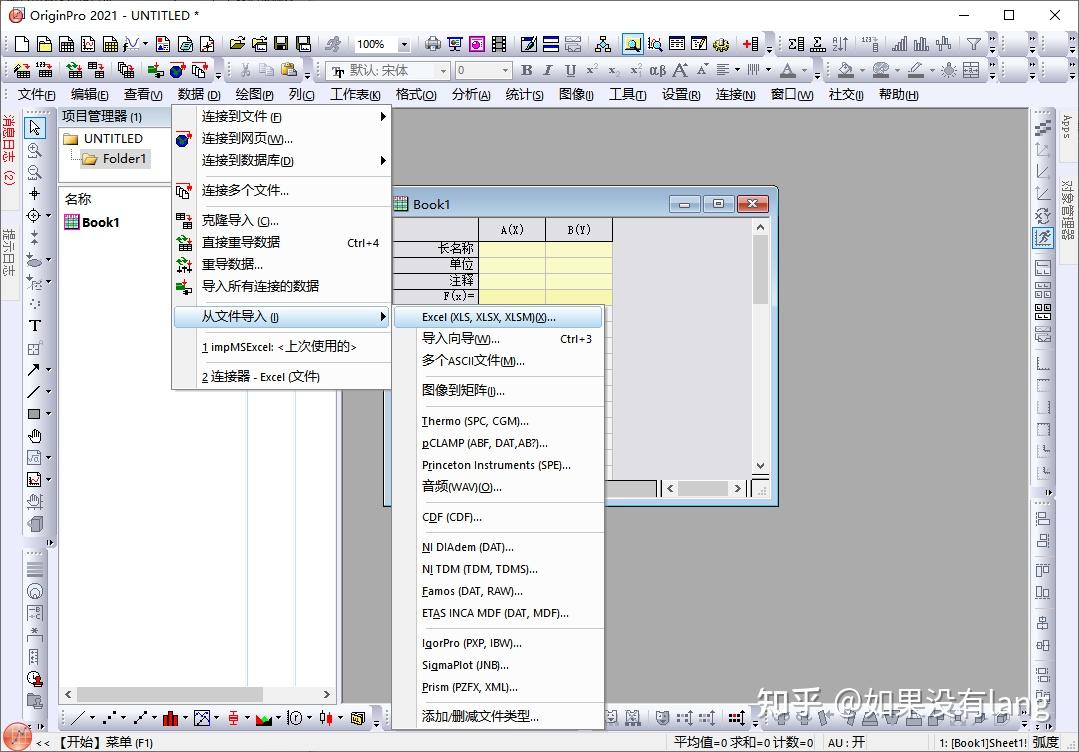The width and height of the screenshot is (1079, 752).
Task: Select the Zoom-in tool on the left toolbar
Action: (35, 147)
